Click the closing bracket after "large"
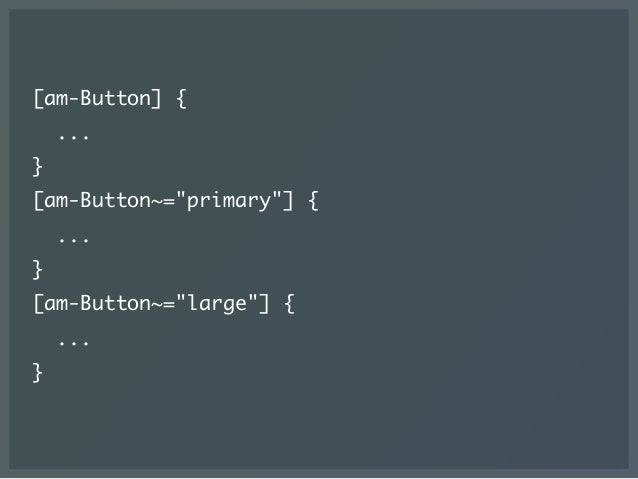 264,304
